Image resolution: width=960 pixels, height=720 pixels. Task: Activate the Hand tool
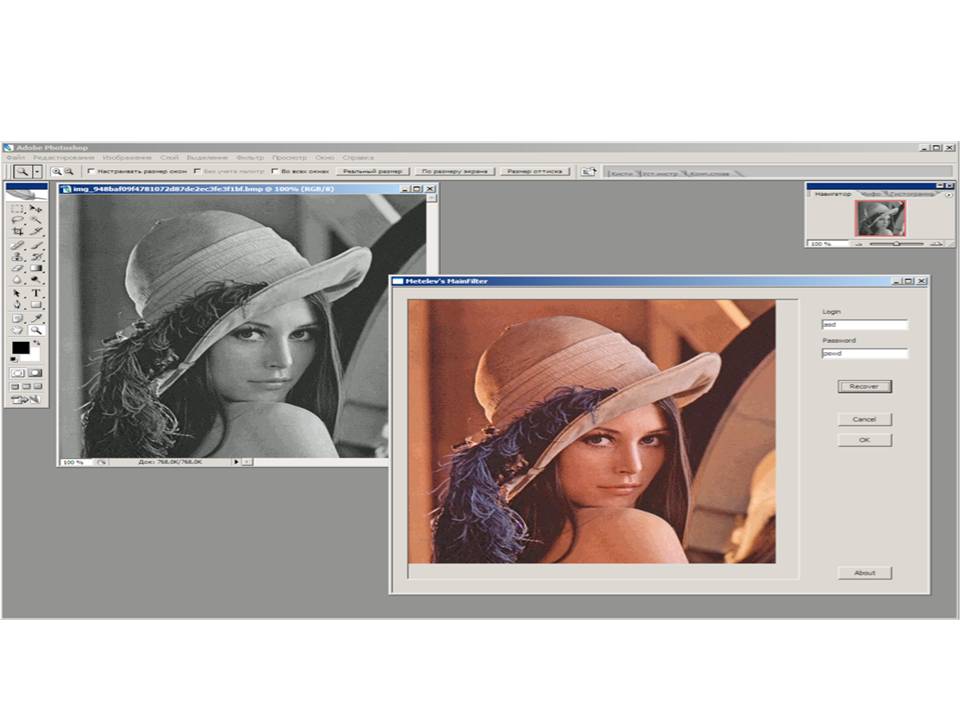[17, 329]
